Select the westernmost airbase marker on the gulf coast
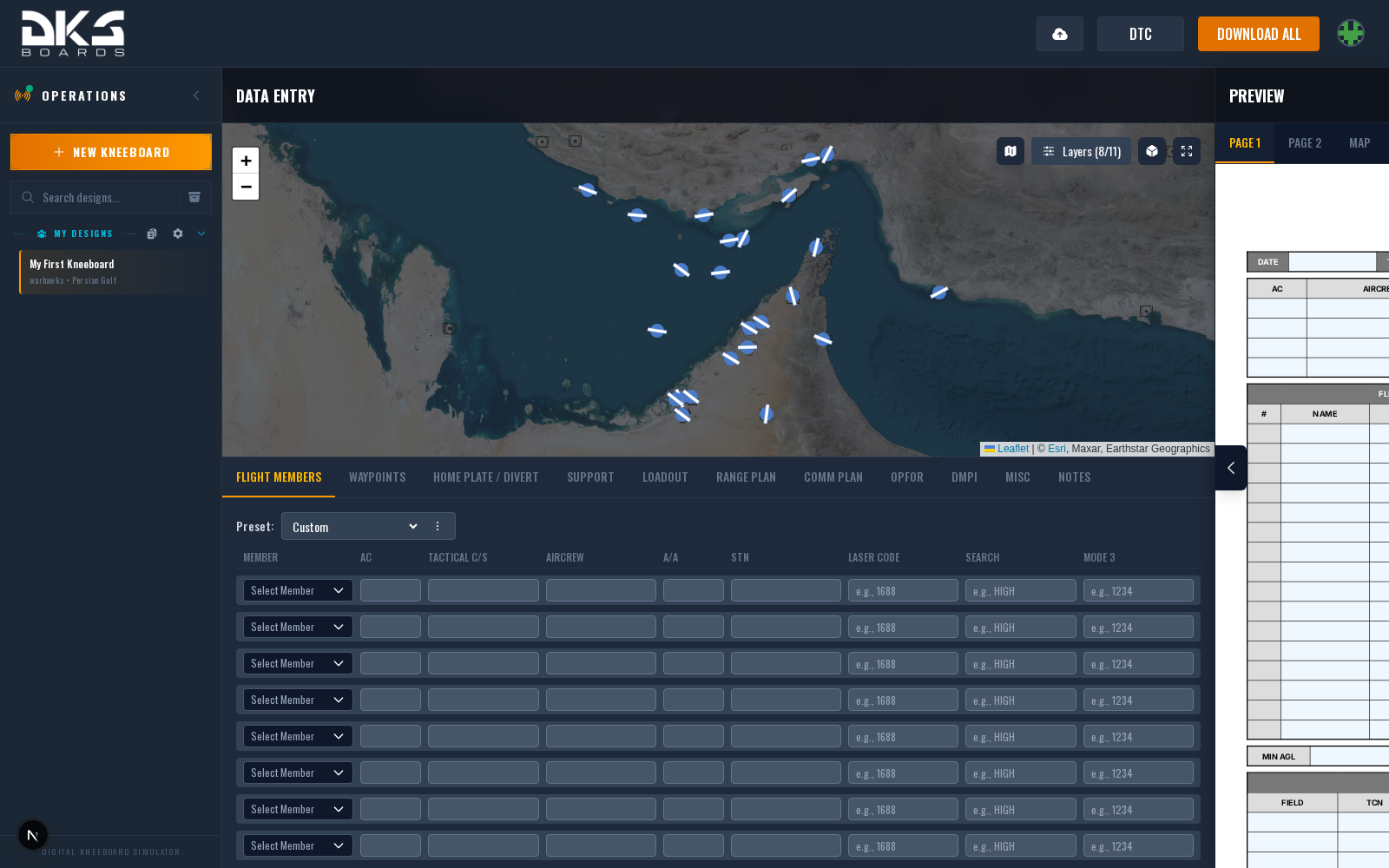This screenshot has height=868, width=1389. tap(588, 189)
